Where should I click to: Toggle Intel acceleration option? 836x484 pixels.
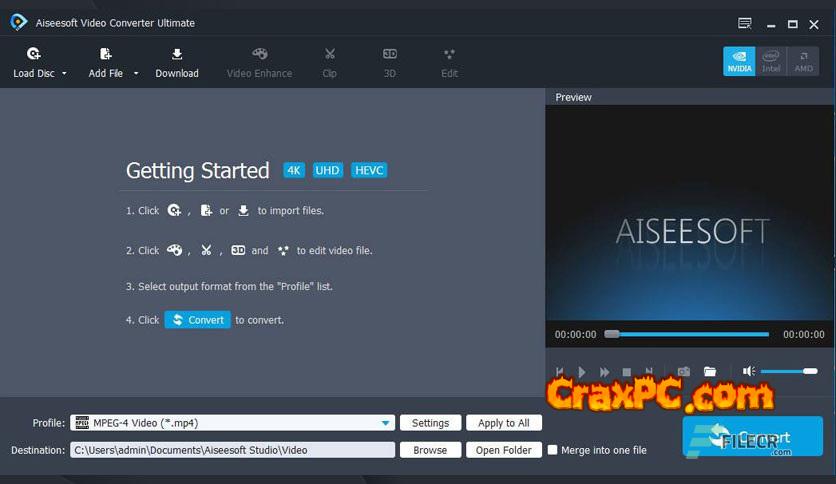coord(771,61)
